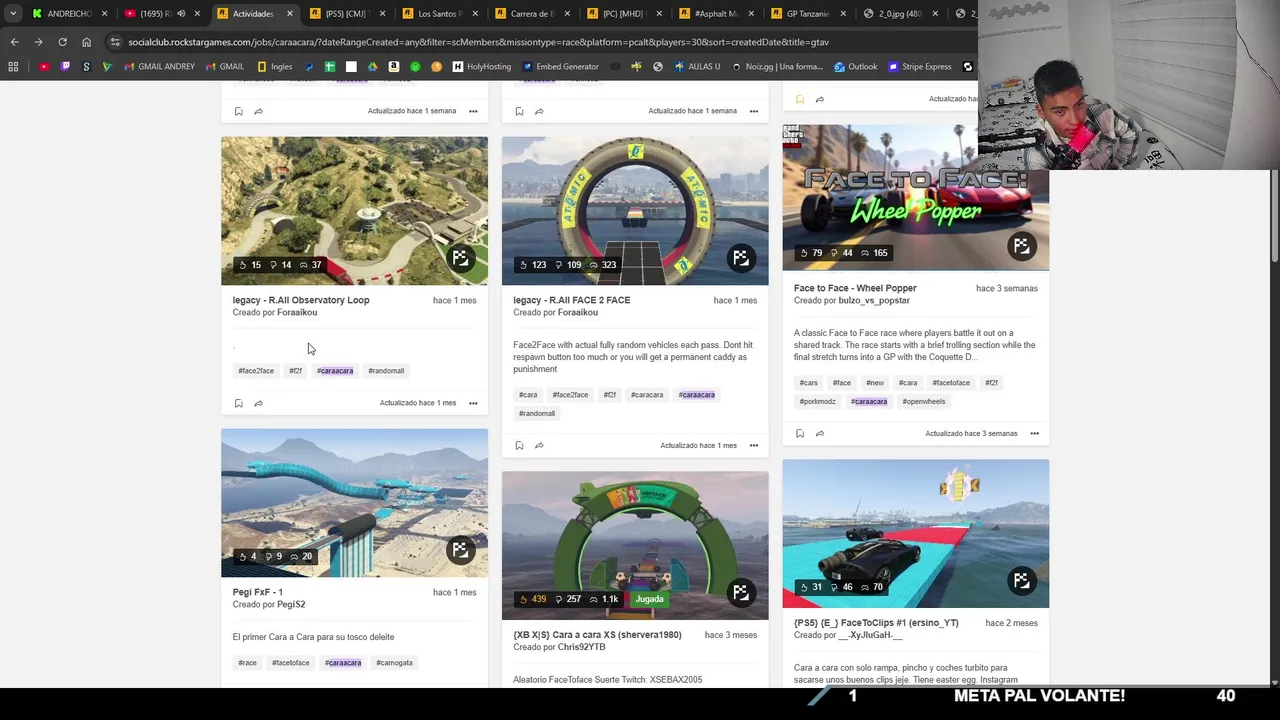This screenshot has width=1280, height=720.
Task: Share the legacy - R.All FACE 2 FACE job
Action: click(x=539, y=445)
